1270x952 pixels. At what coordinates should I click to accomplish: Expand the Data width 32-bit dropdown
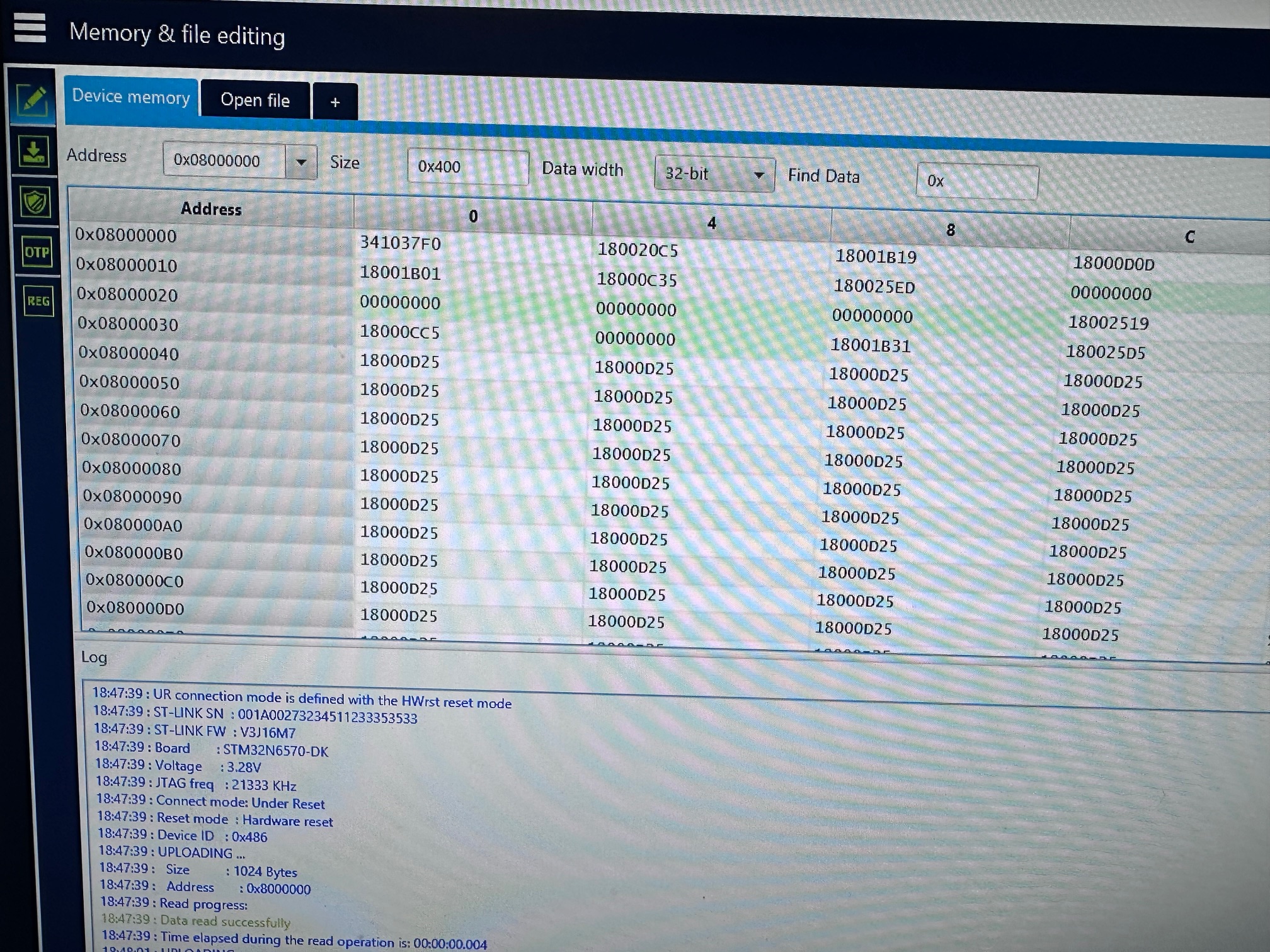[x=714, y=173]
